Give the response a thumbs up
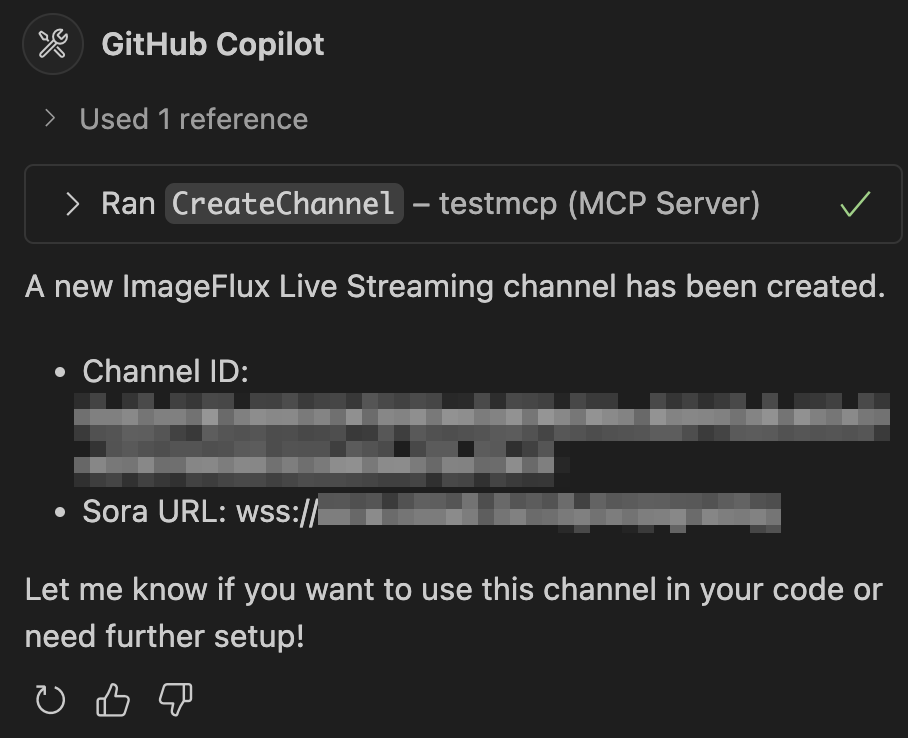Image resolution: width=908 pixels, height=738 pixels. 112,699
